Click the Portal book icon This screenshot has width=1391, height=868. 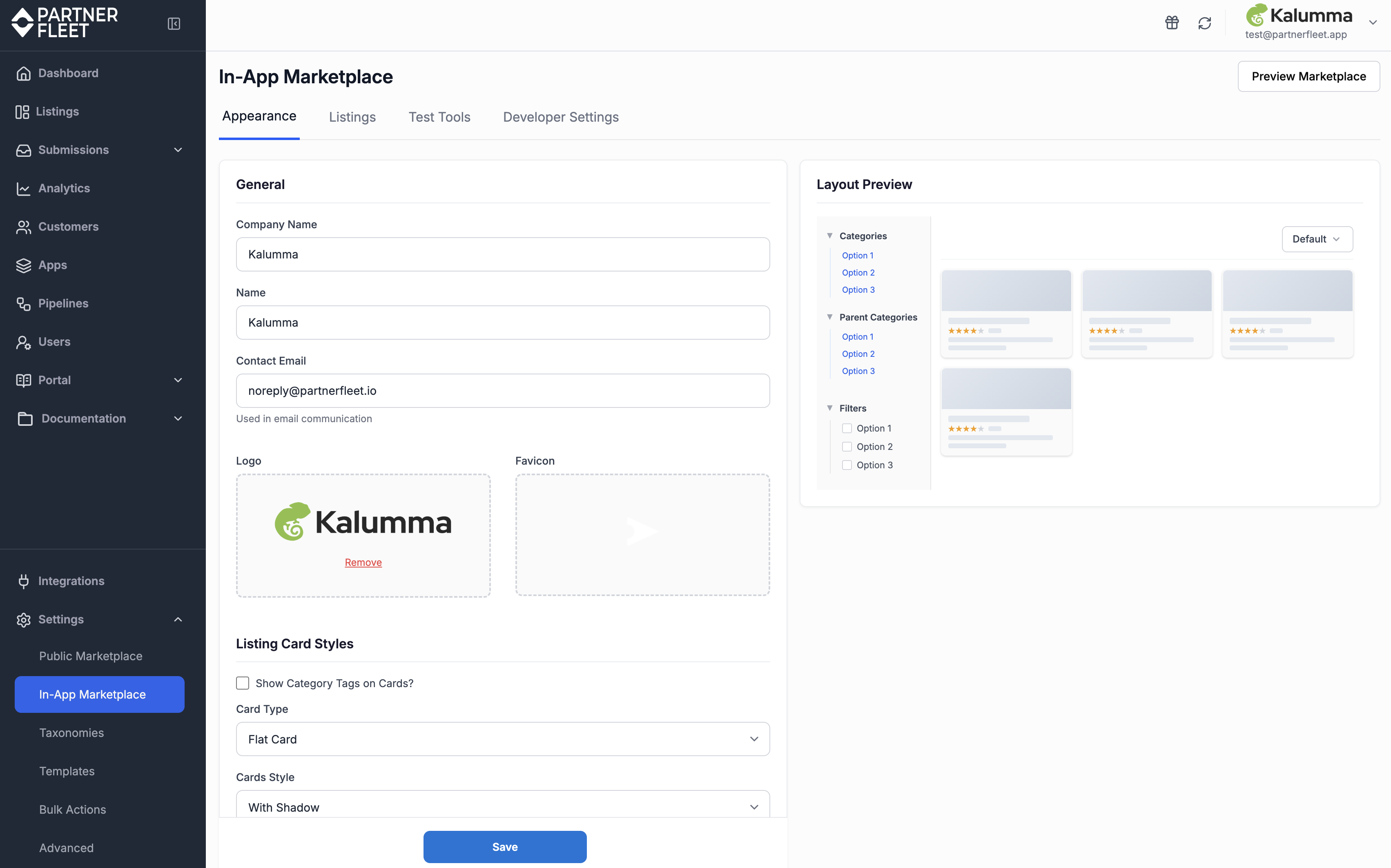24,381
